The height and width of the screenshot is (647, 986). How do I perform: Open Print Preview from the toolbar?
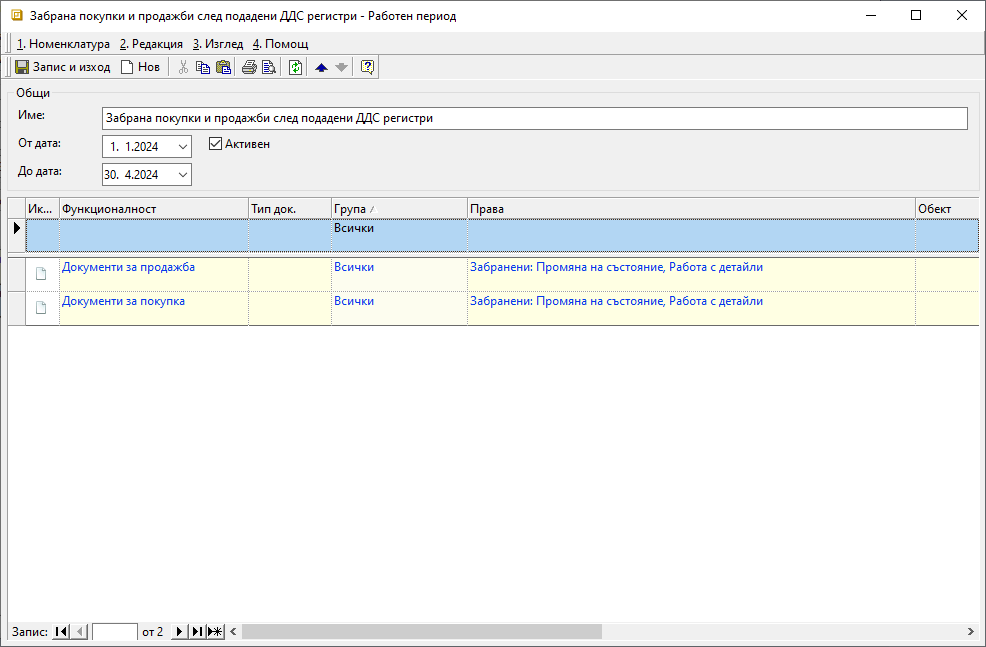269,68
